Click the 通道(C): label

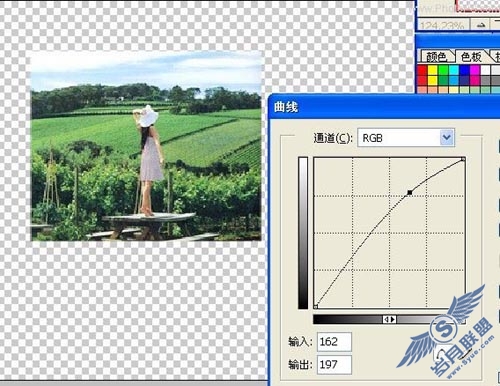click(x=332, y=138)
